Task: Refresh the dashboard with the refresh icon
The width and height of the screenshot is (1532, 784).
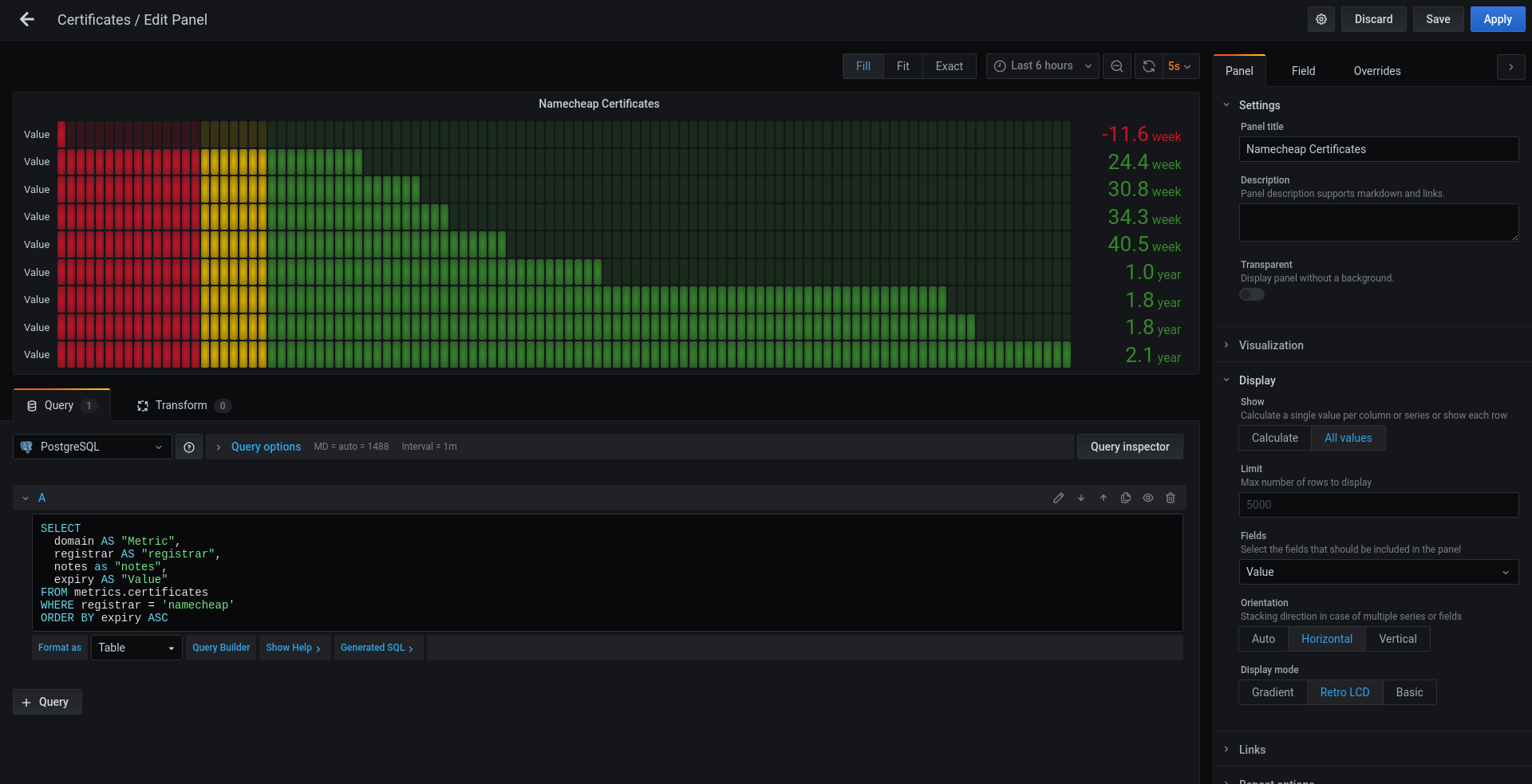Action: 1149,66
